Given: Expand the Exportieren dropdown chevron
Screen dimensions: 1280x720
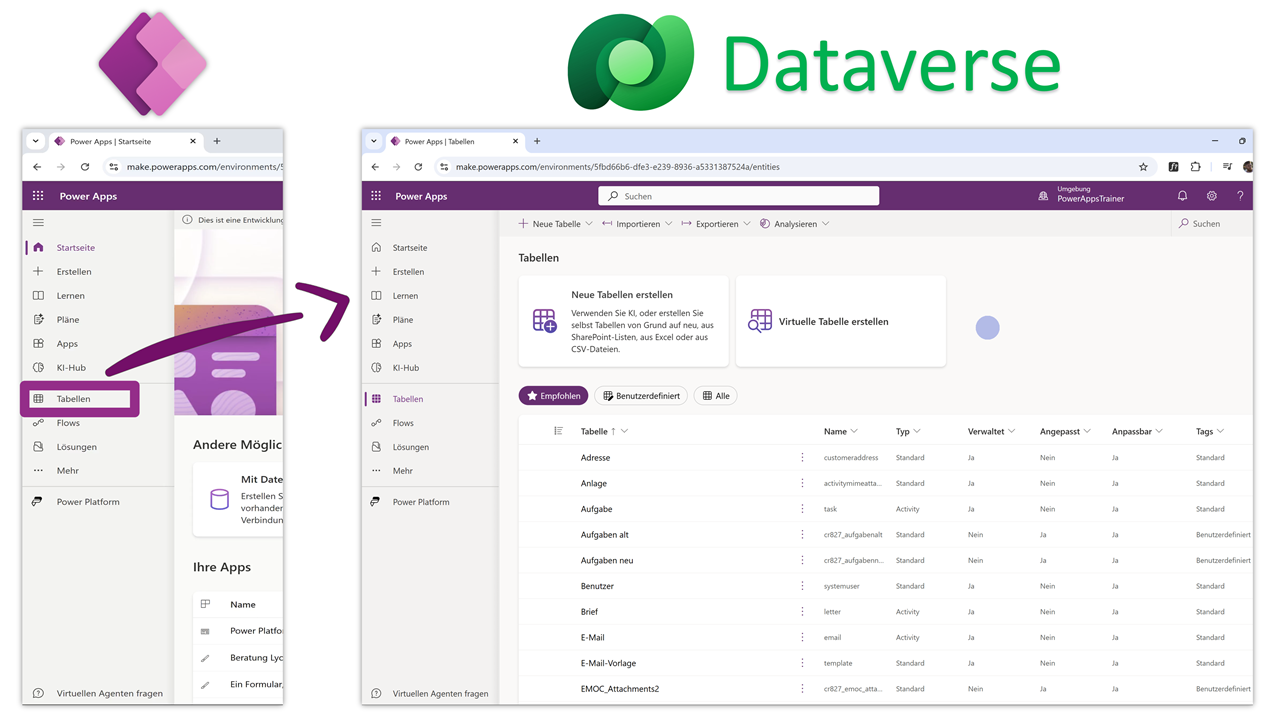Looking at the screenshot, I should (746, 224).
